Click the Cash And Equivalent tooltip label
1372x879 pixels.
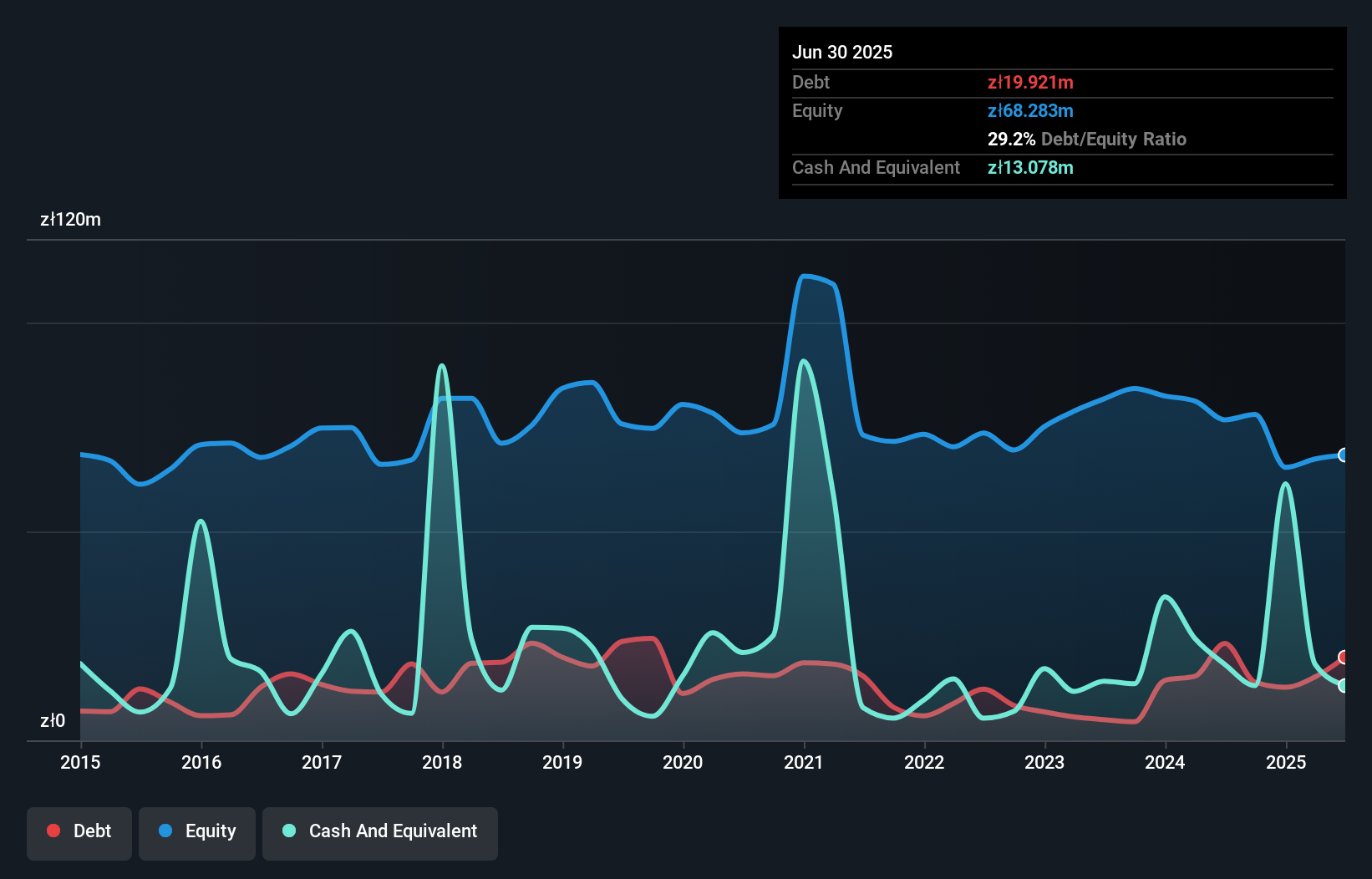point(876,167)
